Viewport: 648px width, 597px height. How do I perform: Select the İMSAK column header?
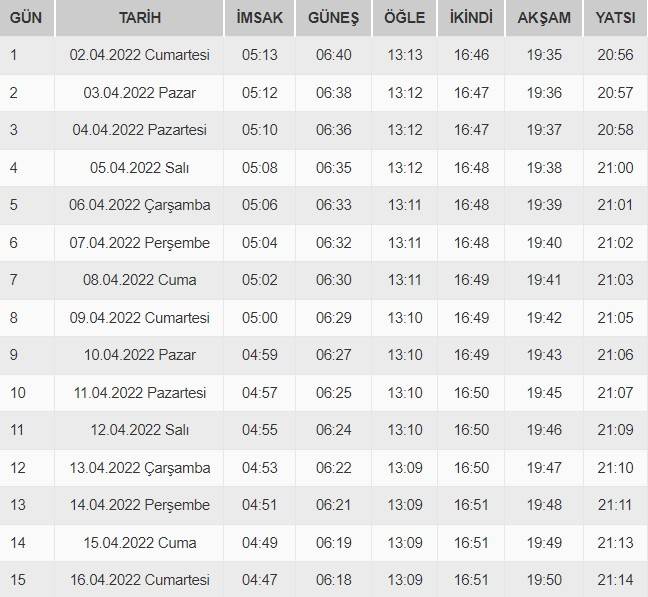260,18
